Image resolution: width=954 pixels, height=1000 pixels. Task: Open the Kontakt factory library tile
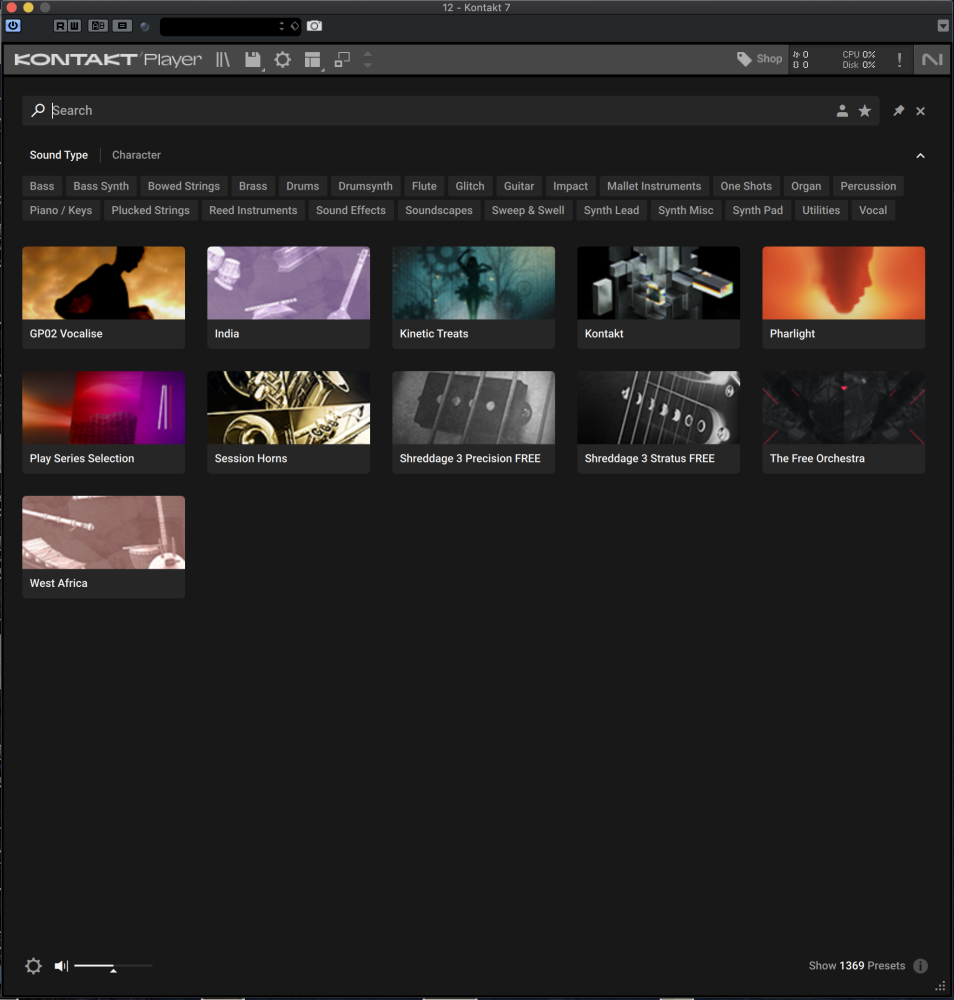658,297
